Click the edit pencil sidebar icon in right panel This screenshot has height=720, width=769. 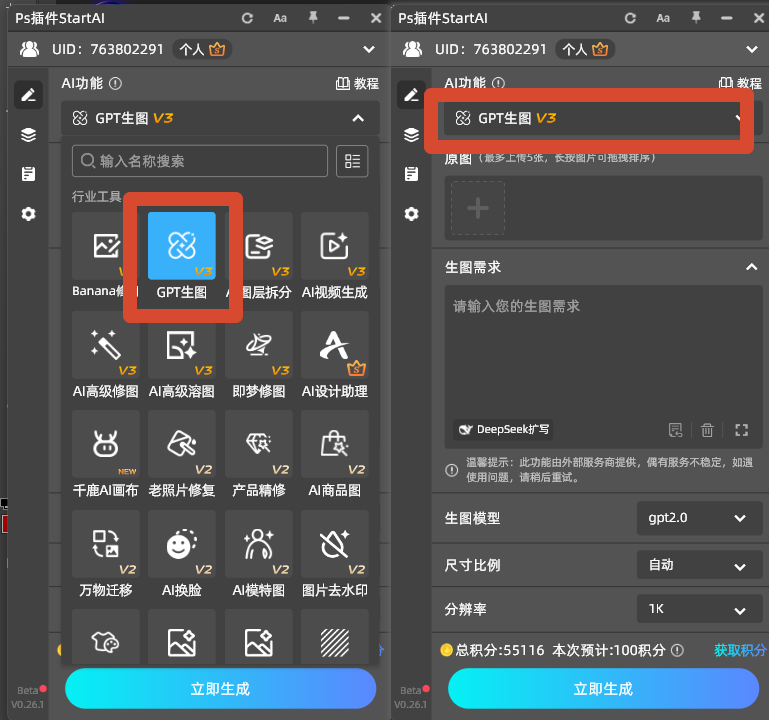(411, 95)
